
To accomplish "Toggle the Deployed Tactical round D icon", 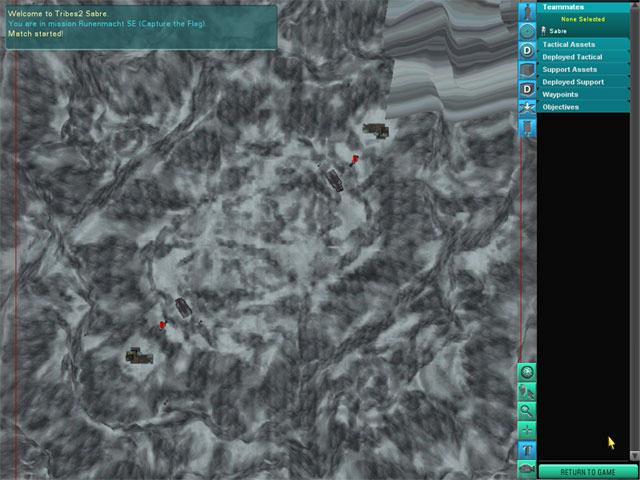I will click(x=527, y=51).
